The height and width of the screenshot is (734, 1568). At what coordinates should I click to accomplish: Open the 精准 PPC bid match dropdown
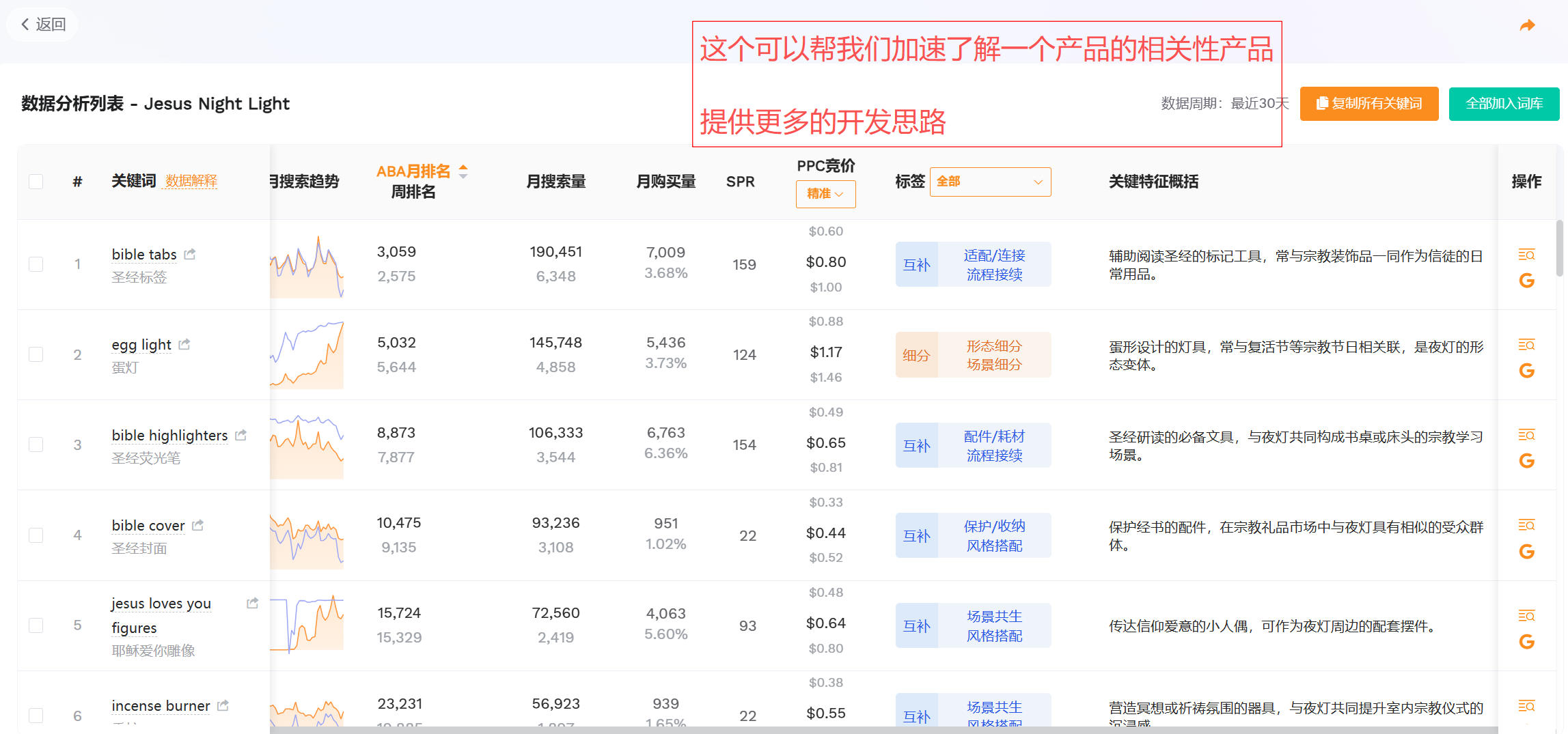[825, 194]
